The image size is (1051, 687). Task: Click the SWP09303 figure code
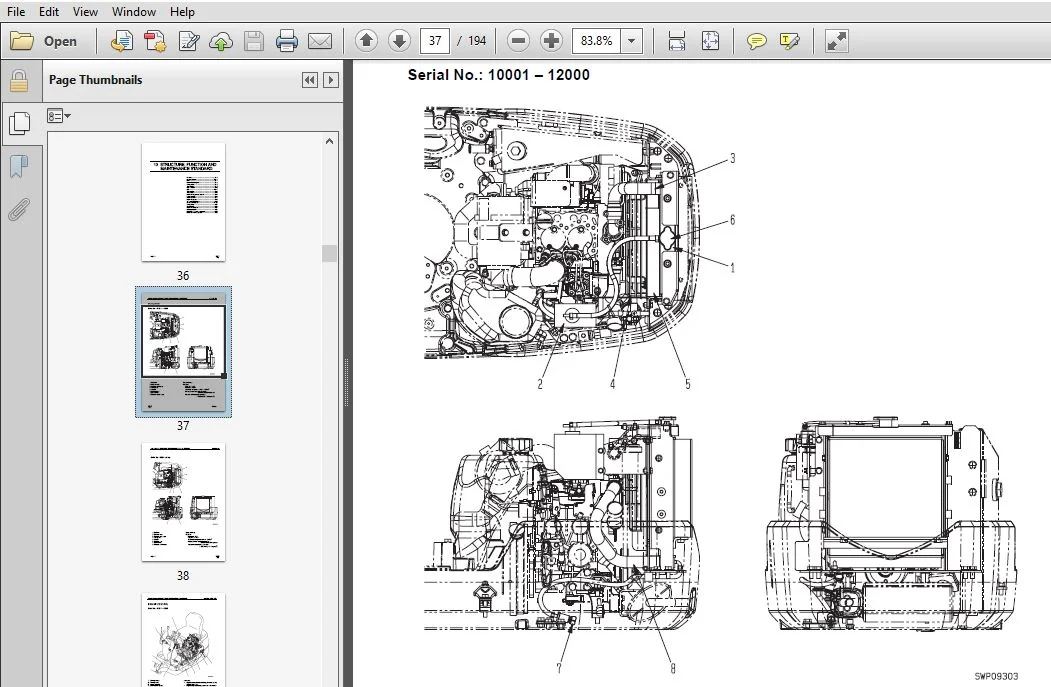coord(996,676)
